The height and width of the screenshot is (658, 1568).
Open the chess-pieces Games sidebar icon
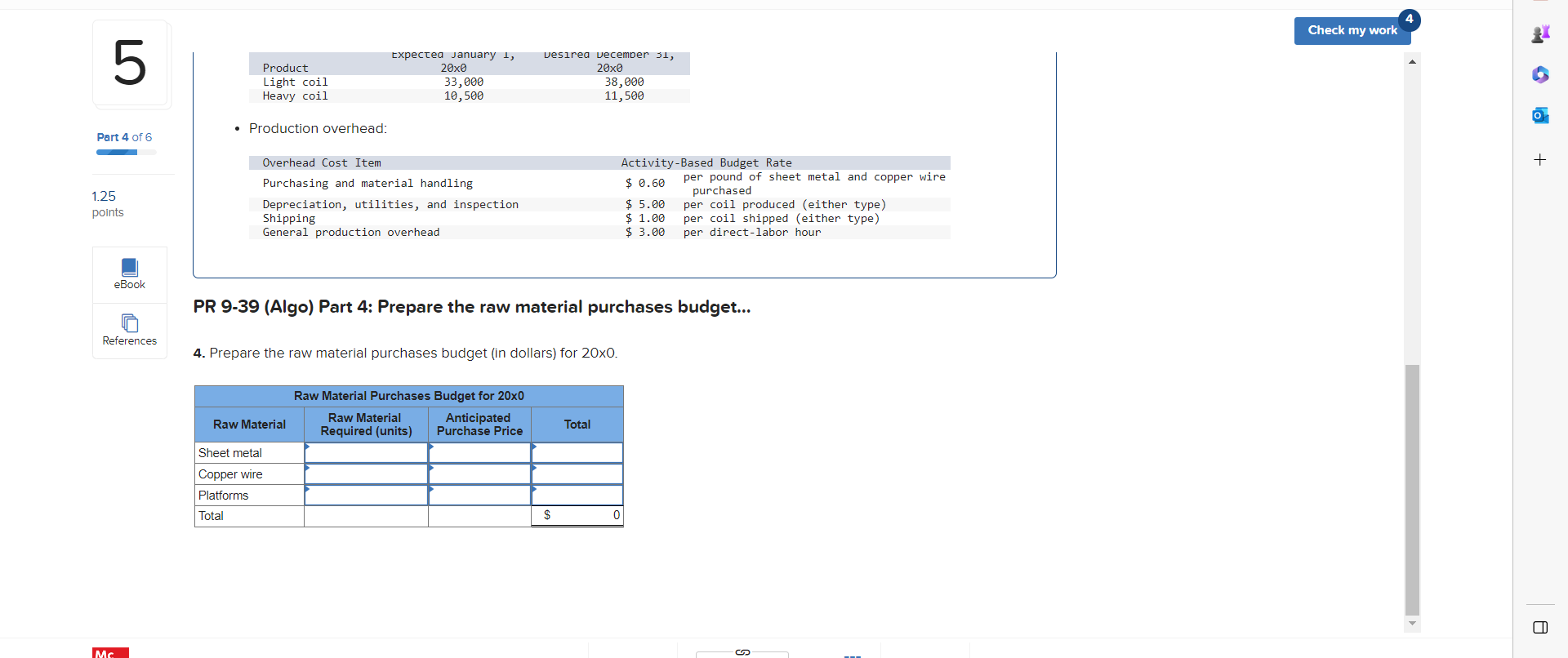[x=1540, y=33]
